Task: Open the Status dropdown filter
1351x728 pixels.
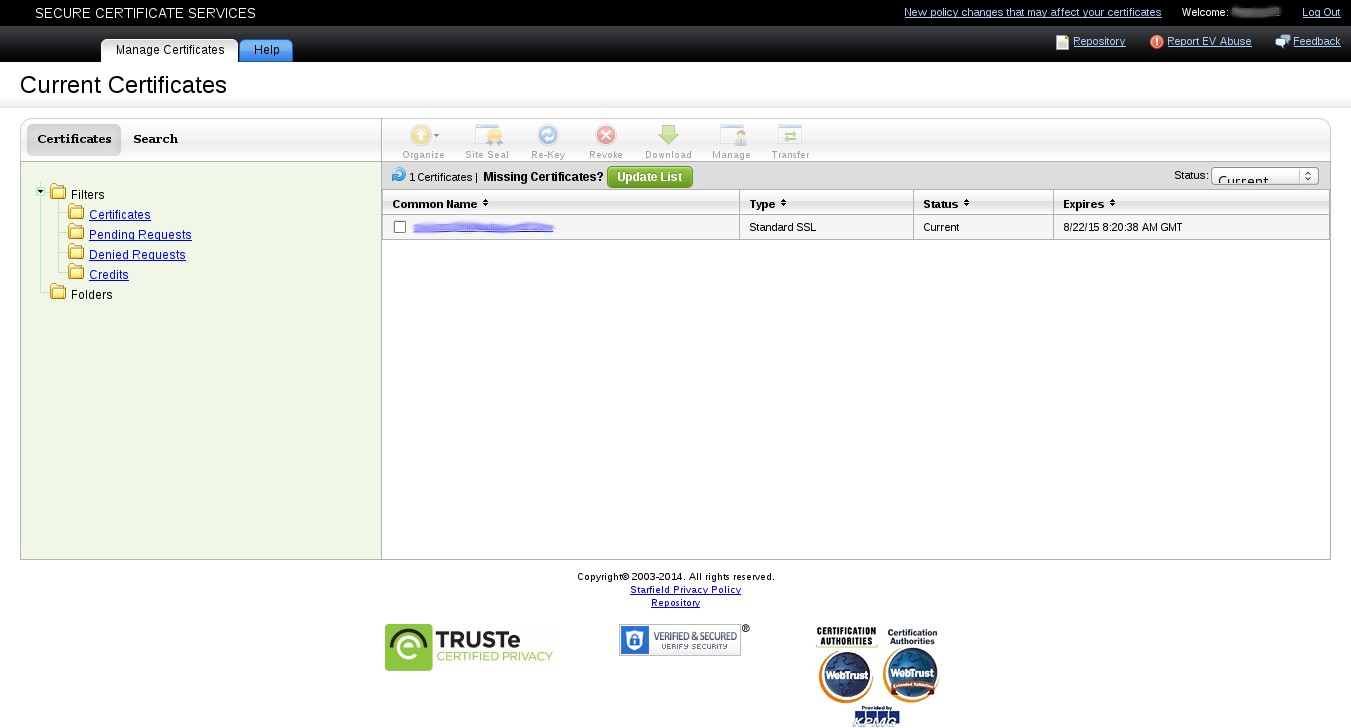Action: tap(1264, 176)
